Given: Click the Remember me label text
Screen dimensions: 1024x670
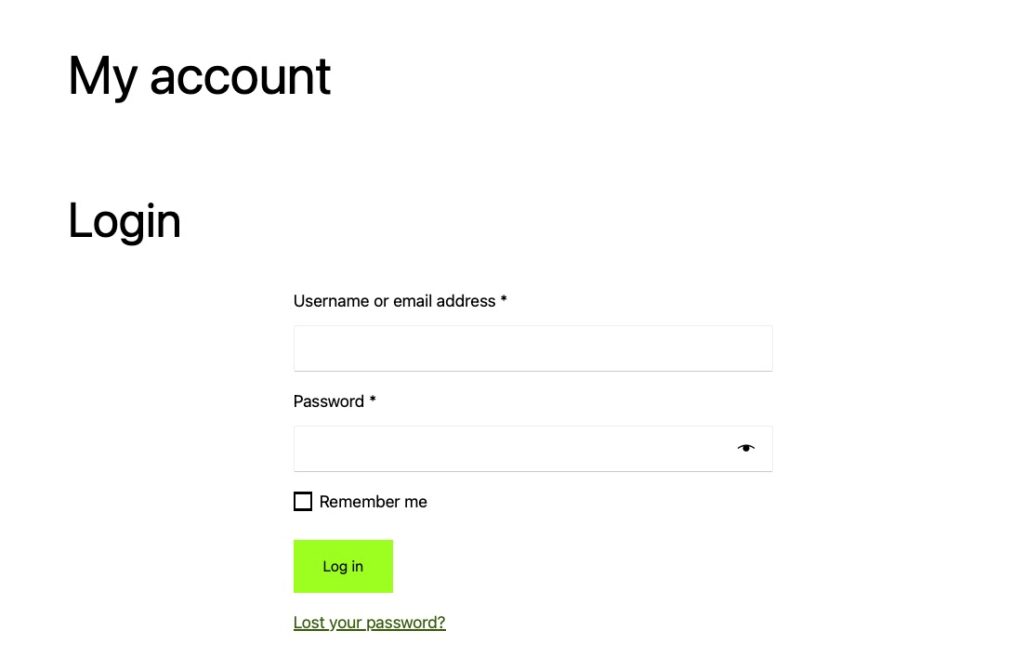Looking at the screenshot, I should (x=373, y=502).
